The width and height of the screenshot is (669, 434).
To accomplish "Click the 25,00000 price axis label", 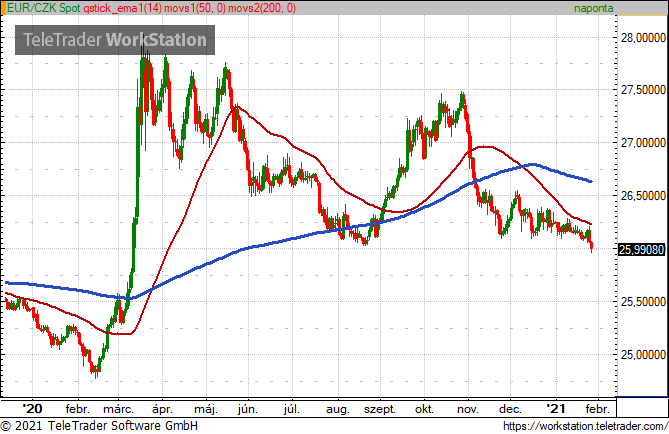I will coord(643,355).
